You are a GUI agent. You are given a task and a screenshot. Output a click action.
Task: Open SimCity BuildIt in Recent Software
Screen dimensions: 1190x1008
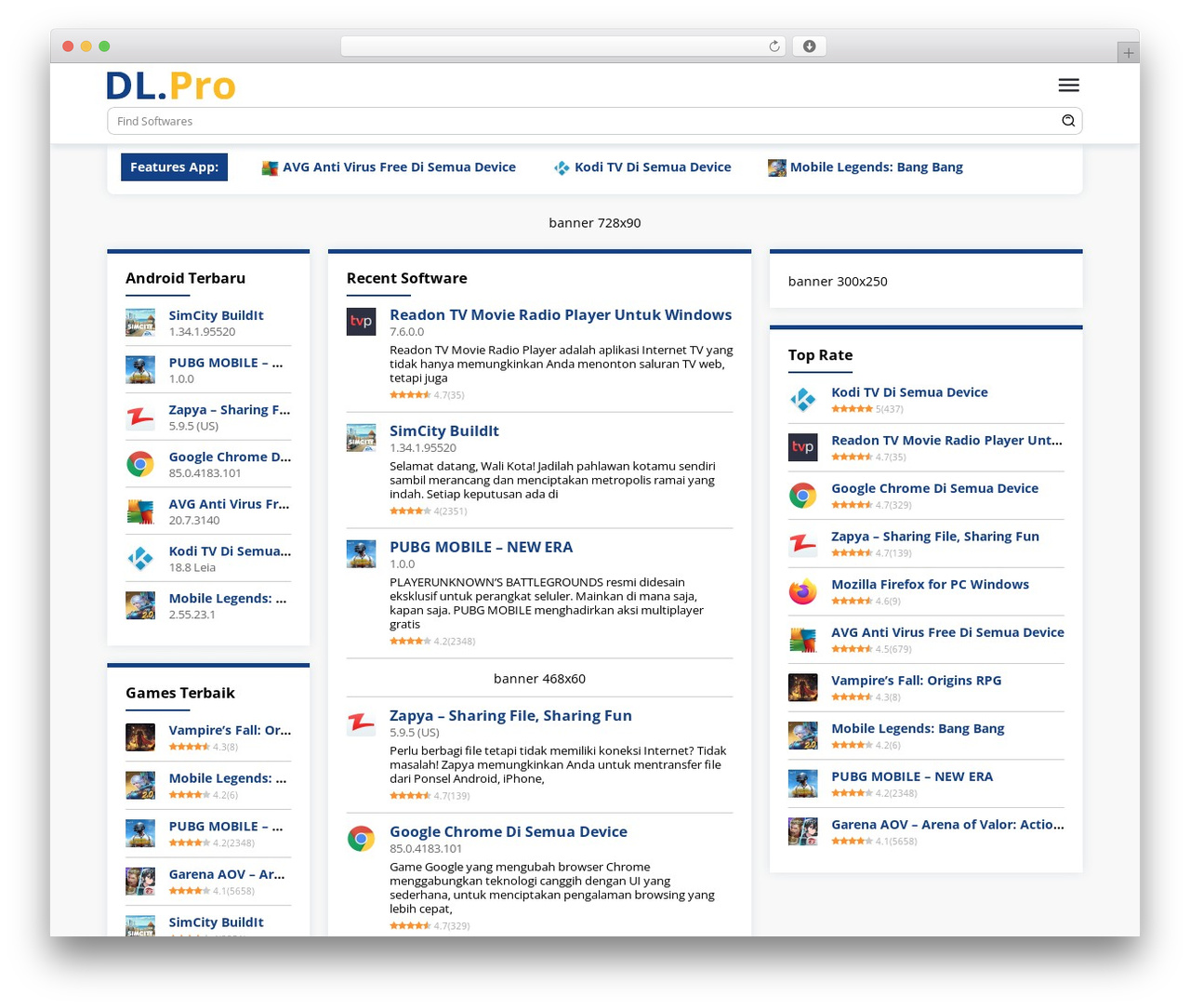[x=444, y=431]
